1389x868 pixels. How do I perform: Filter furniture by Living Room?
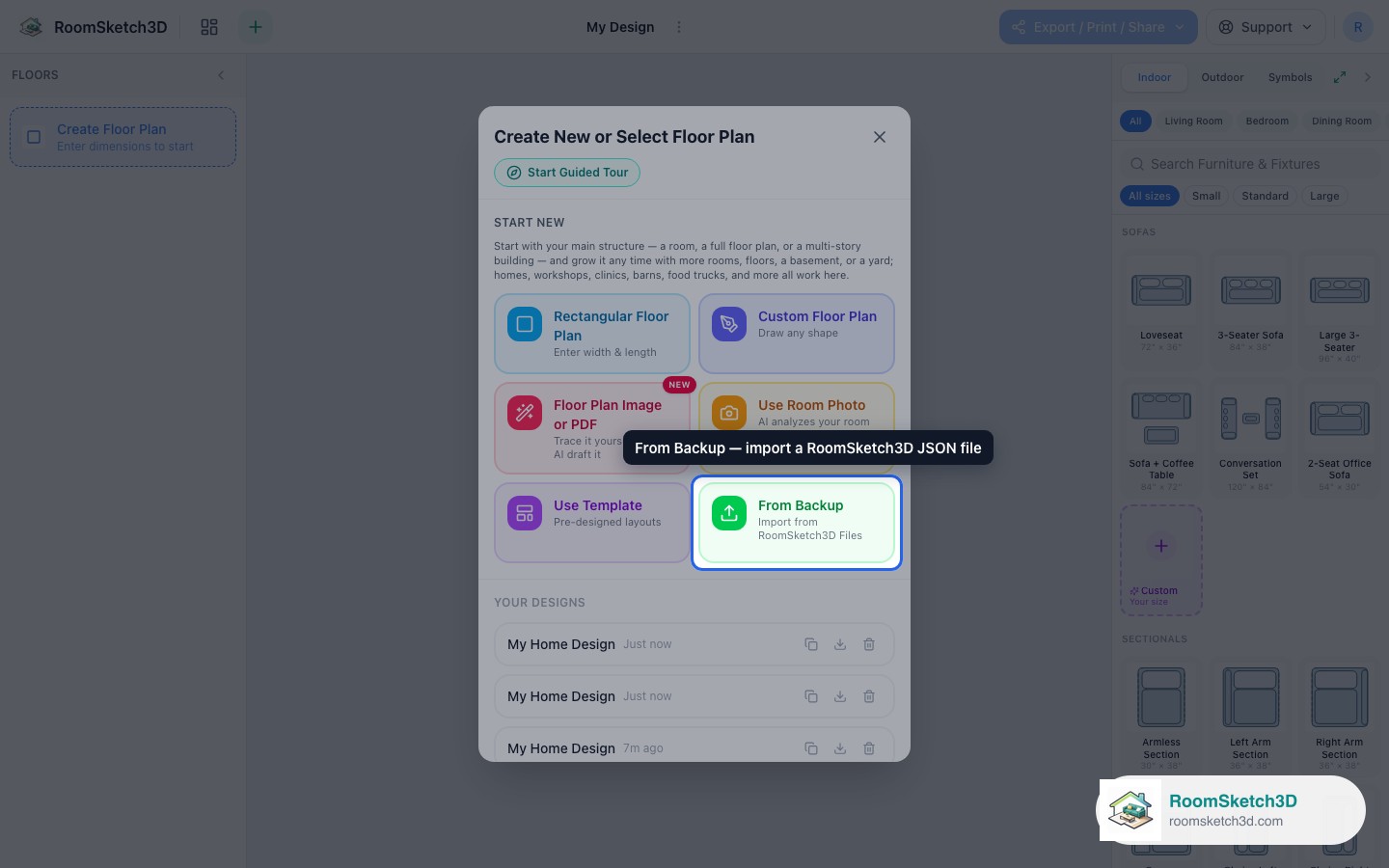(1193, 122)
